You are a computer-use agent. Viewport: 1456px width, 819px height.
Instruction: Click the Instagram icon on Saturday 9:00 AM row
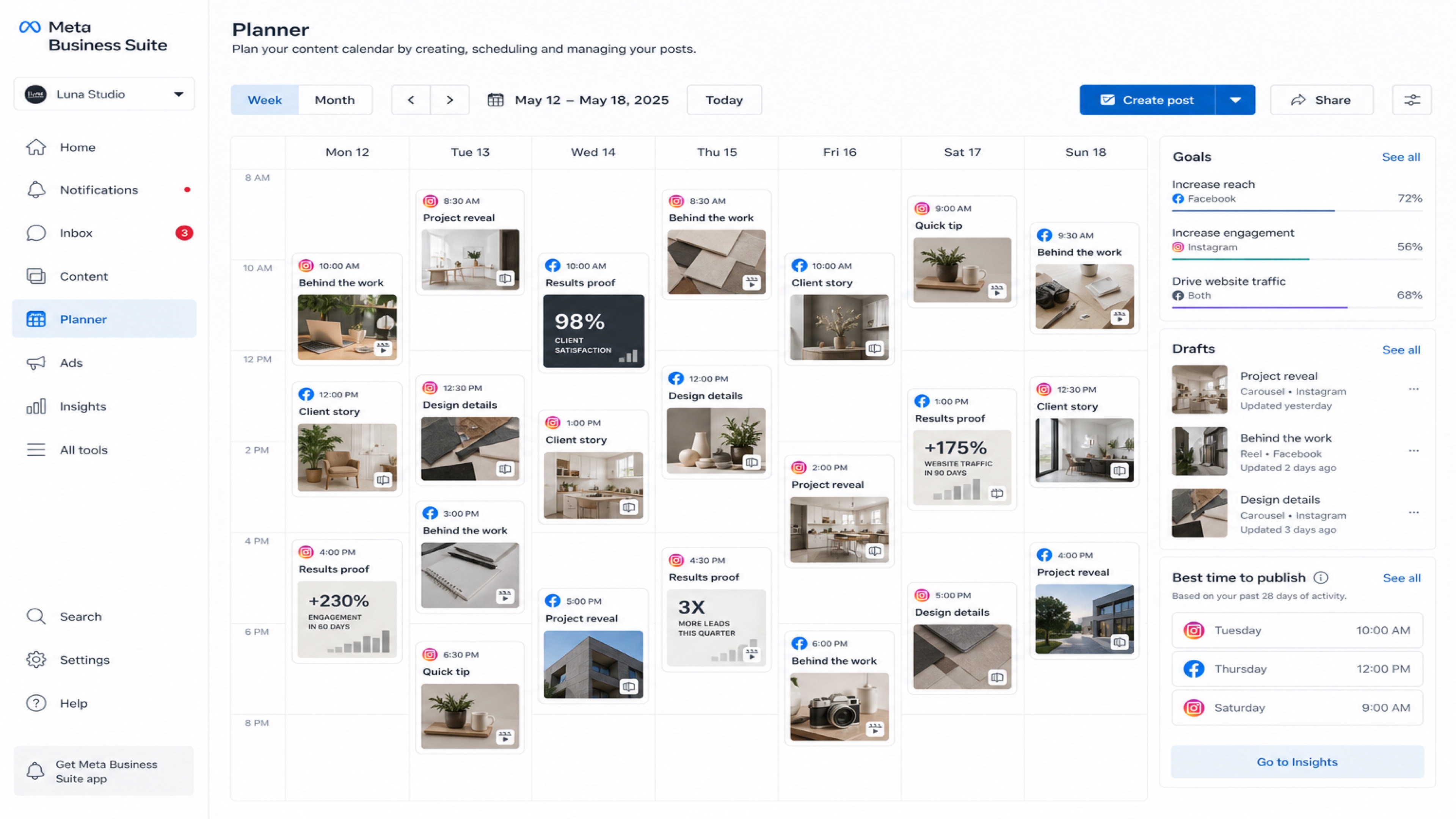[x=1194, y=708]
